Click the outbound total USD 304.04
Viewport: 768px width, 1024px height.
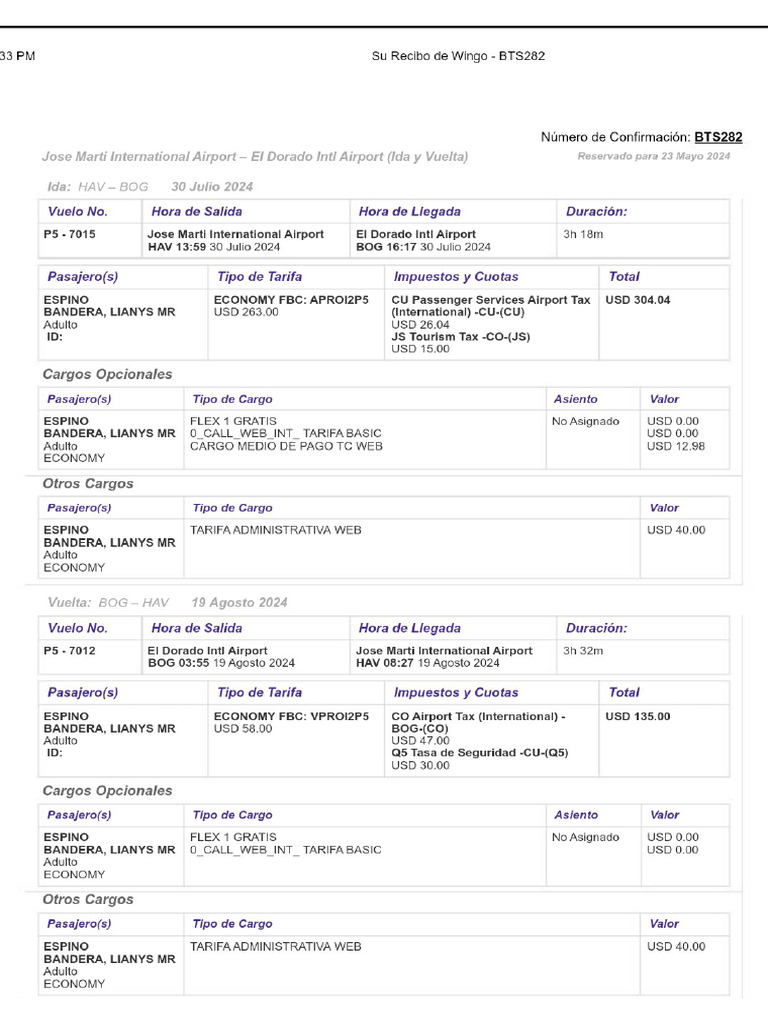pyautogui.click(x=638, y=300)
